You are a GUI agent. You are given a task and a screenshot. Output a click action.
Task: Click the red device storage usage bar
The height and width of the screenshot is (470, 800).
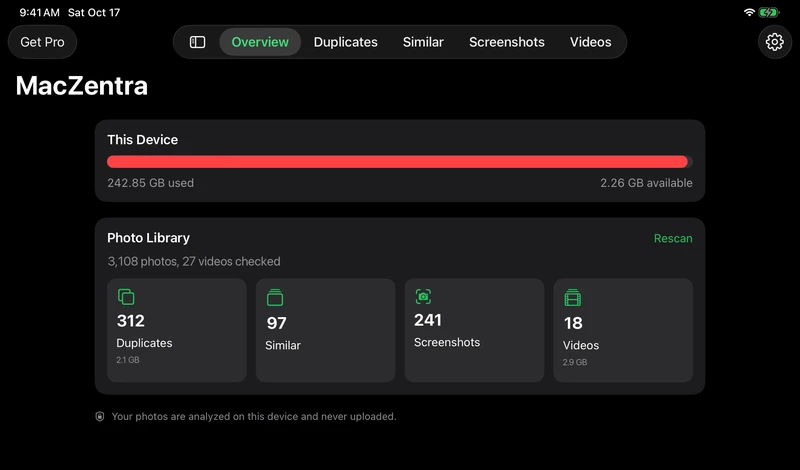tap(399, 162)
